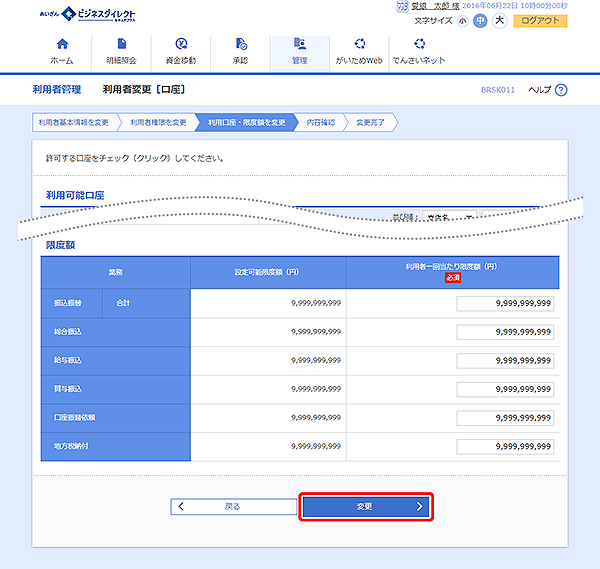600x569 pixels.
Task: Open the がいためWeb icon
Action: tap(359, 44)
